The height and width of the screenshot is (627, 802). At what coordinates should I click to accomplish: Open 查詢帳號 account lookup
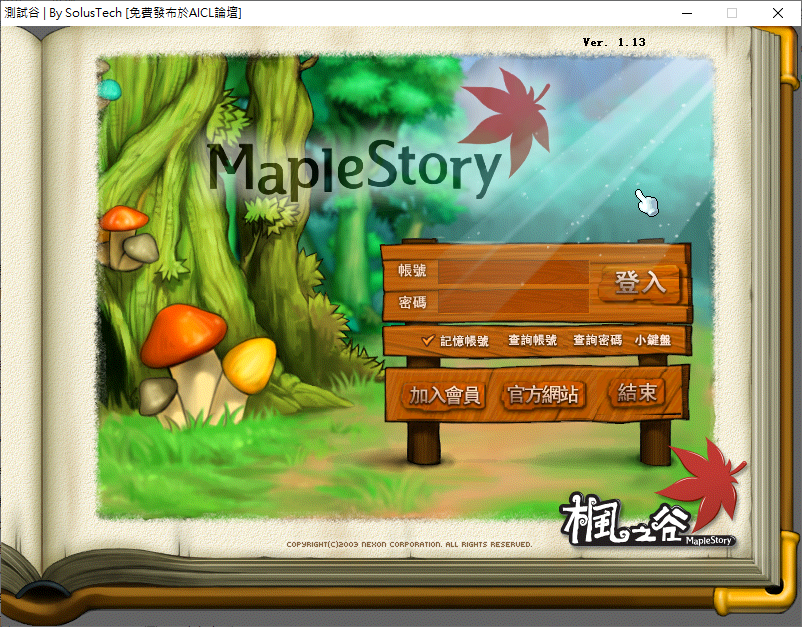(x=532, y=340)
